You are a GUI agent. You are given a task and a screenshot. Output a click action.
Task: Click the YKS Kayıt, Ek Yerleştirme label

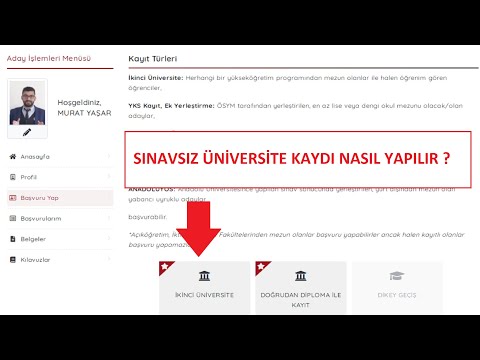[x=171, y=106]
